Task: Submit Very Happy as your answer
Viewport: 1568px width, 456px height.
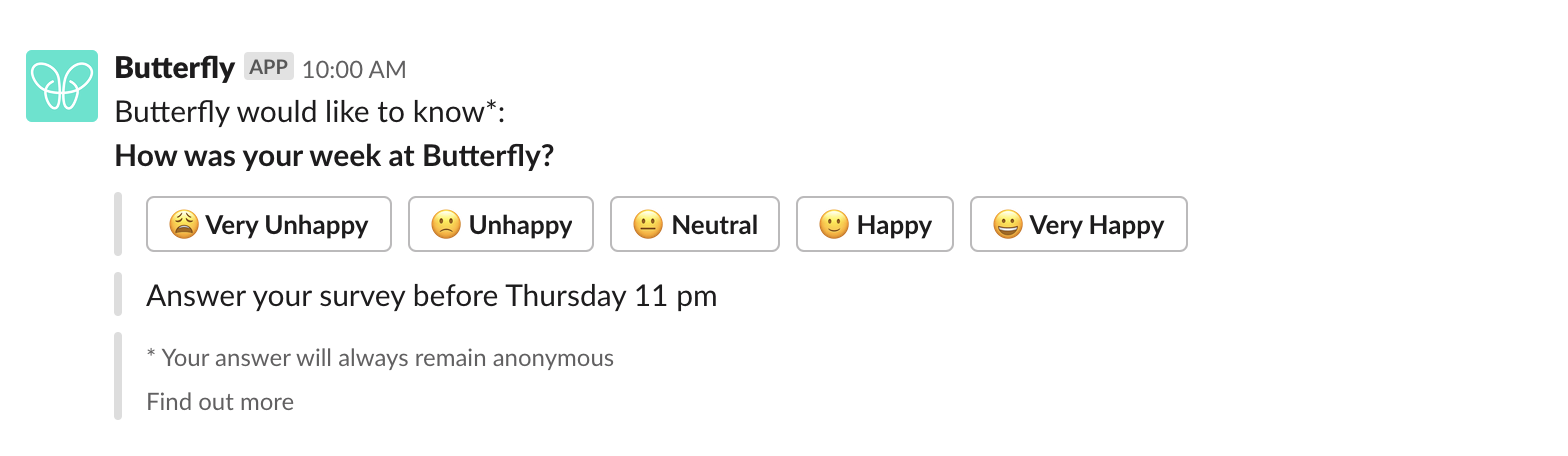Action: pos(1079,224)
